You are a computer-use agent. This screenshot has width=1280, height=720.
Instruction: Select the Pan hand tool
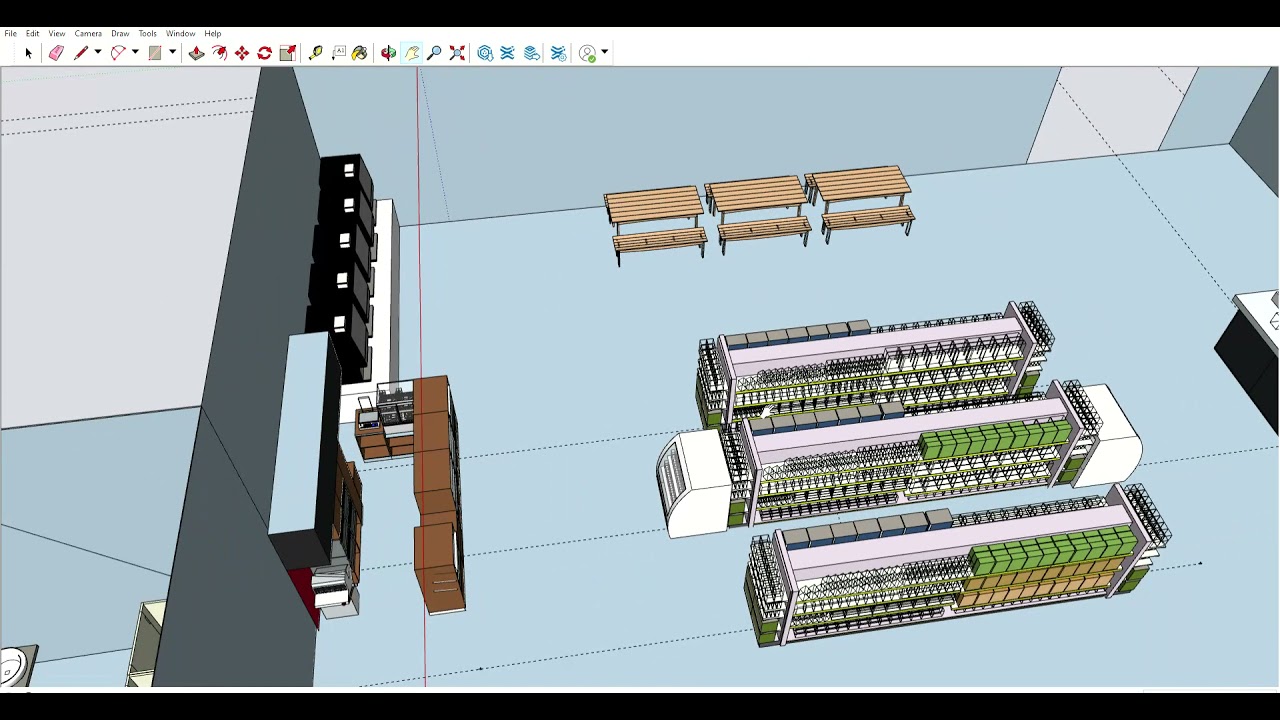[412, 53]
